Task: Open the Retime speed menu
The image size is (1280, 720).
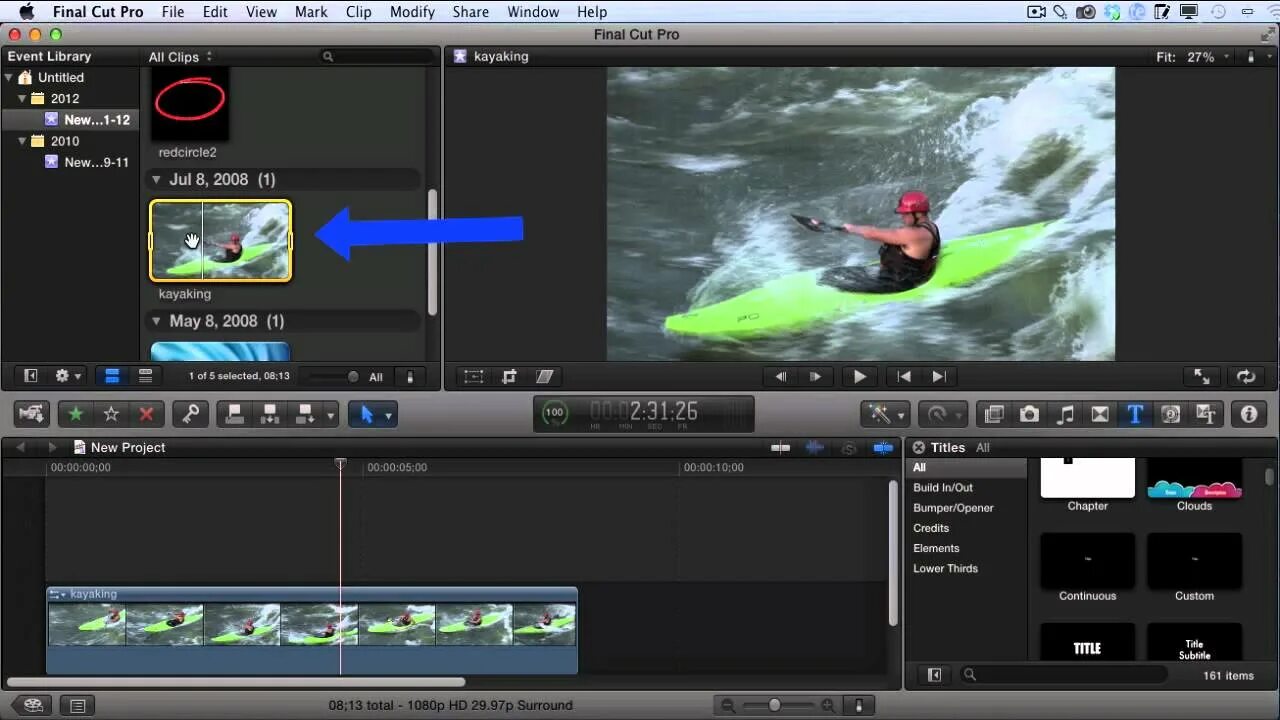Action: (942, 414)
